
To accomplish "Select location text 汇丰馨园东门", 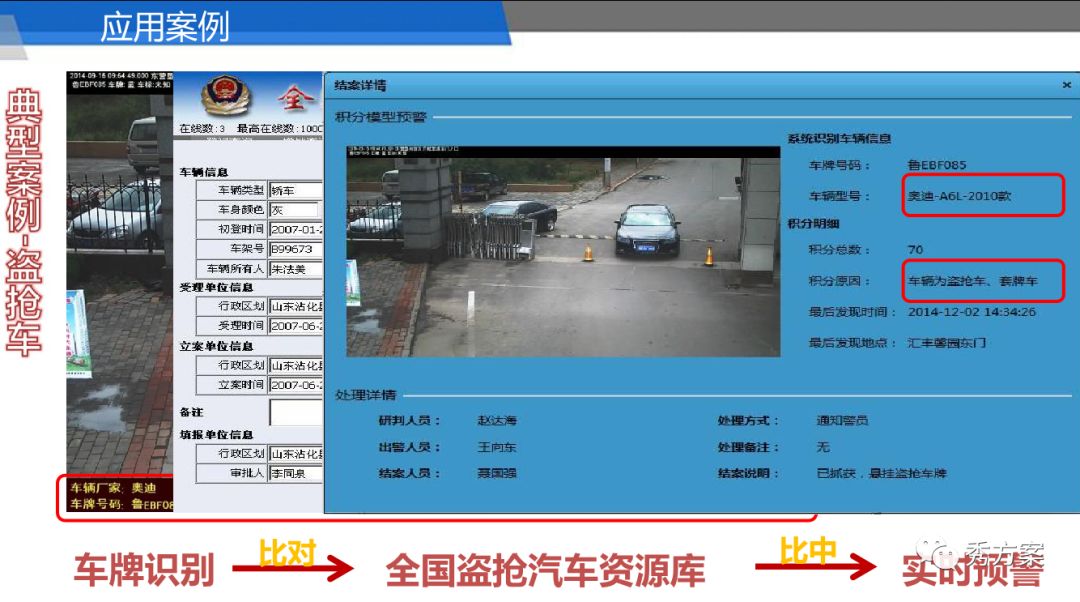I will point(946,343).
